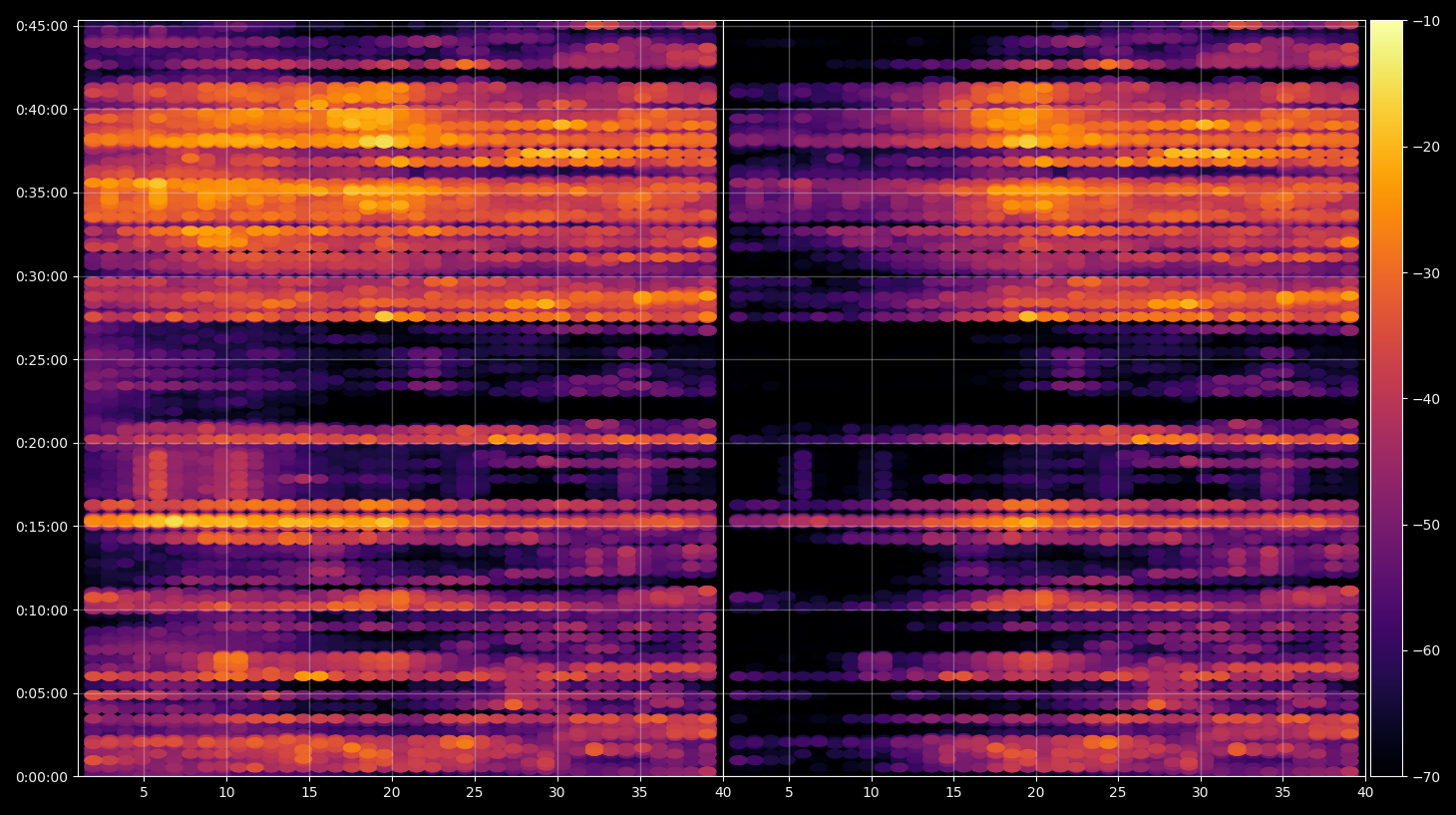This screenshot has height=815, width=1456.
Task: Click x-axis label 30 of left panel
Action: 556,793
